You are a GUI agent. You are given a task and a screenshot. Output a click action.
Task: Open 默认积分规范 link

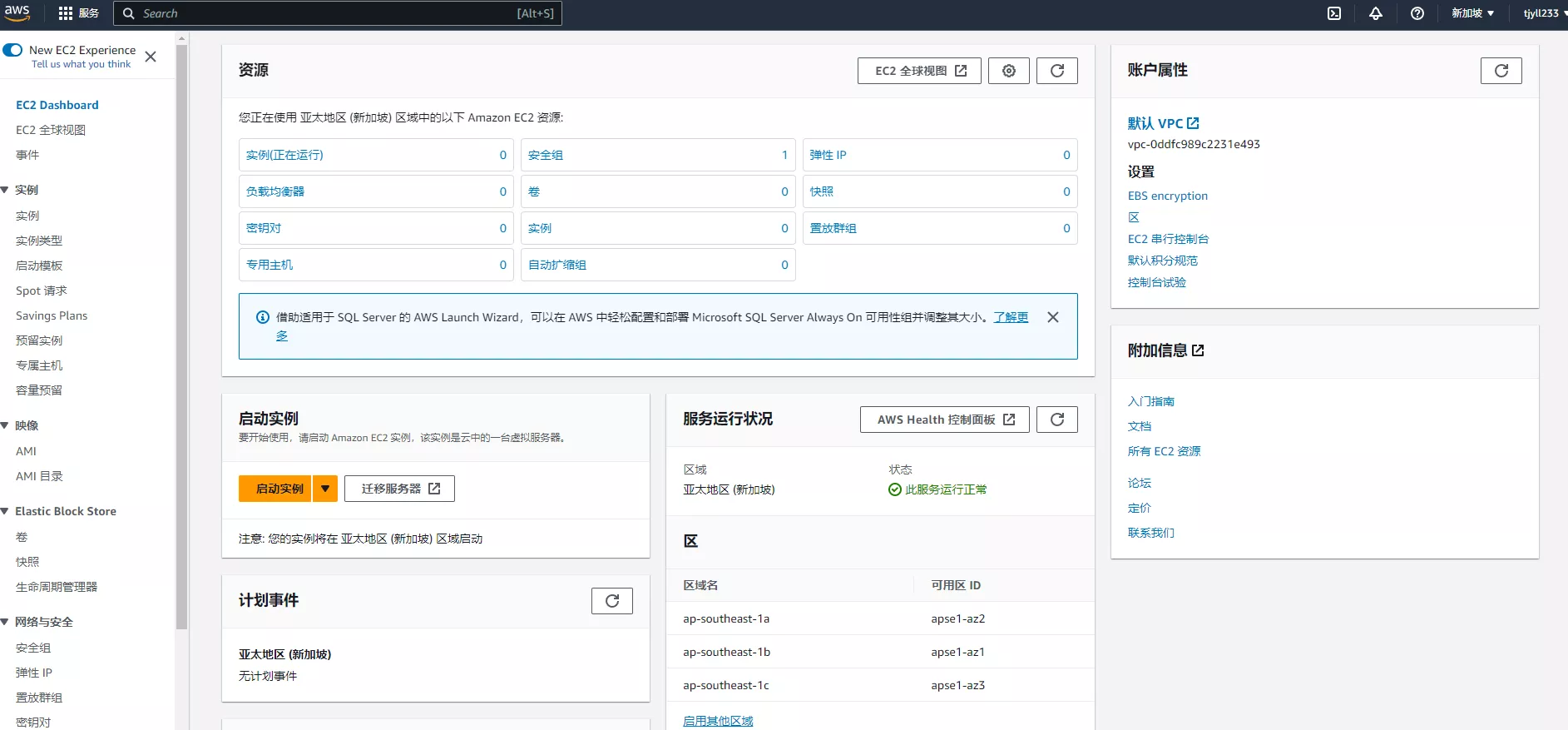(x=1162, y=261)
